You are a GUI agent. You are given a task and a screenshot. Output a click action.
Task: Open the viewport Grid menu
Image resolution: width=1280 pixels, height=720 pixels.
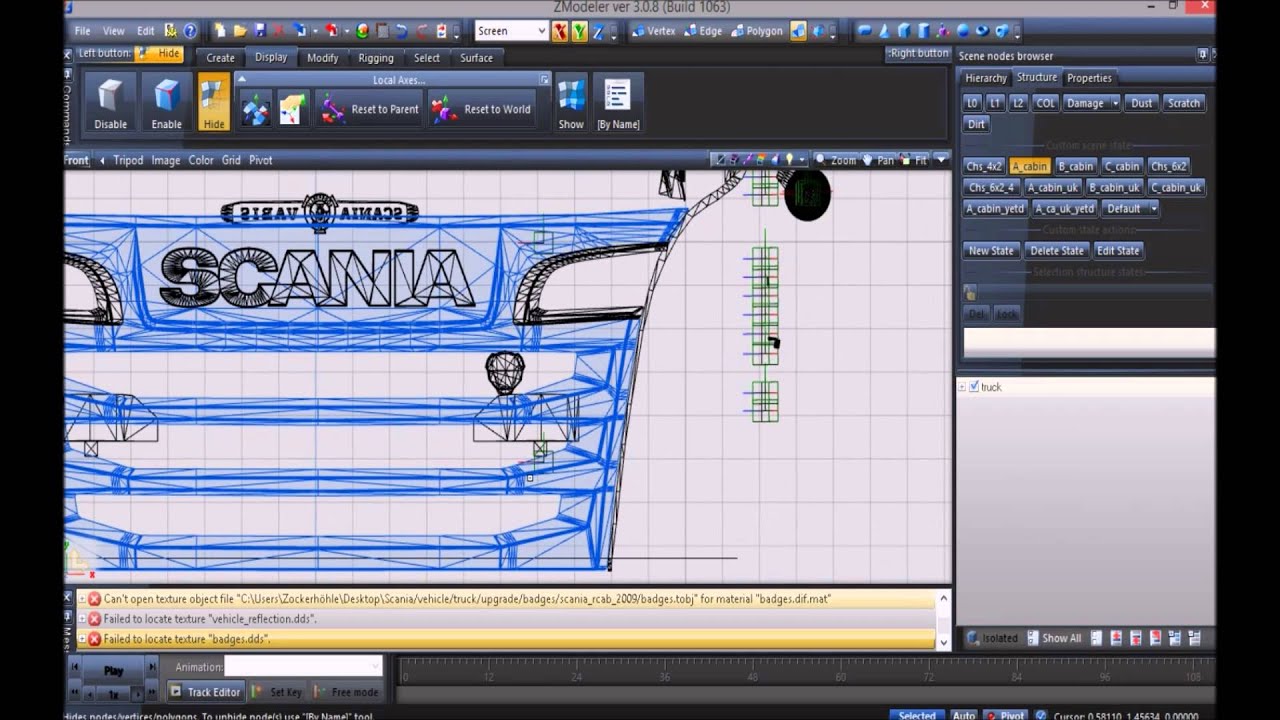point(231,160)
